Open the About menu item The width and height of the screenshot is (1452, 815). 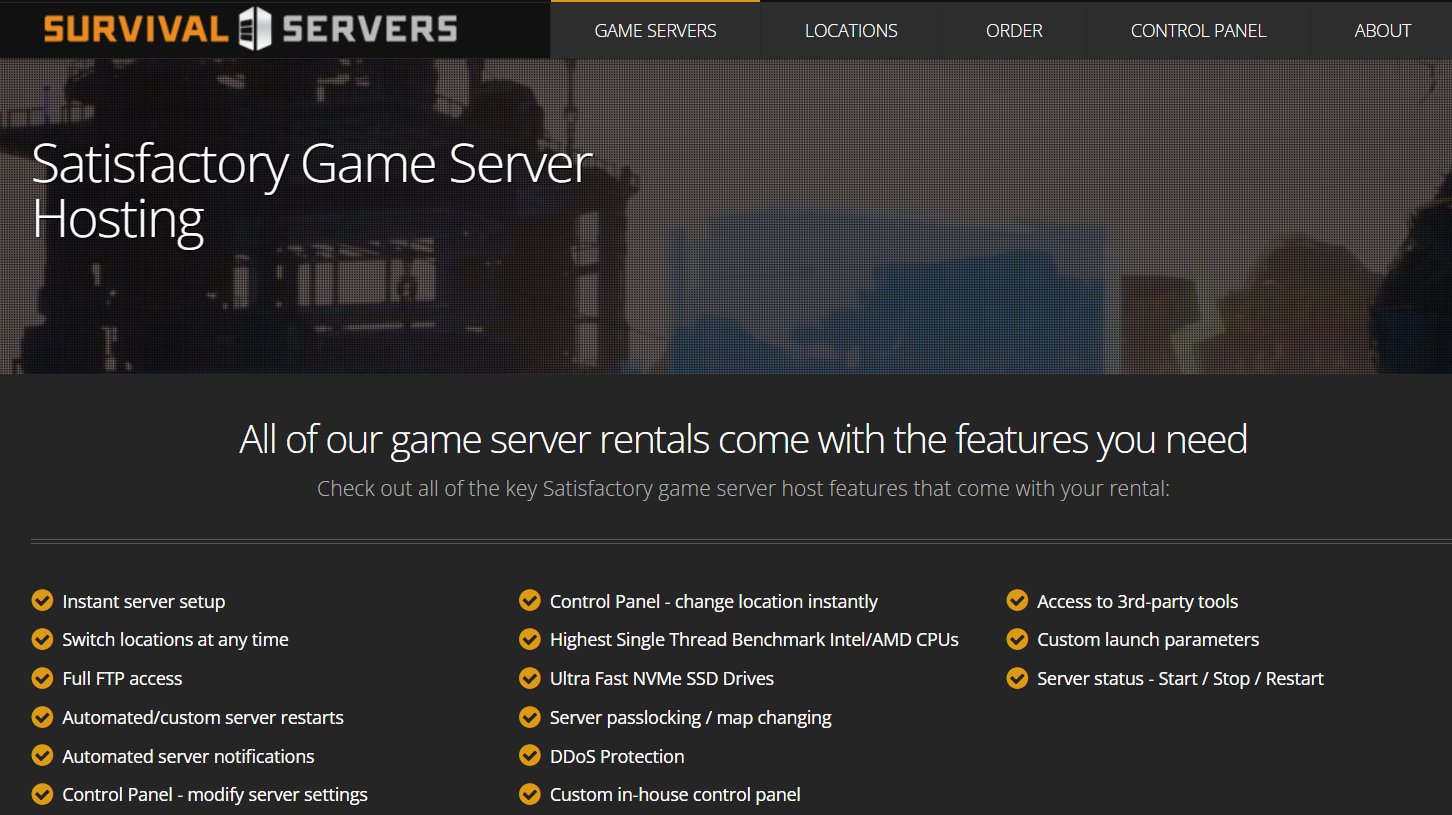click(1382, 30)
